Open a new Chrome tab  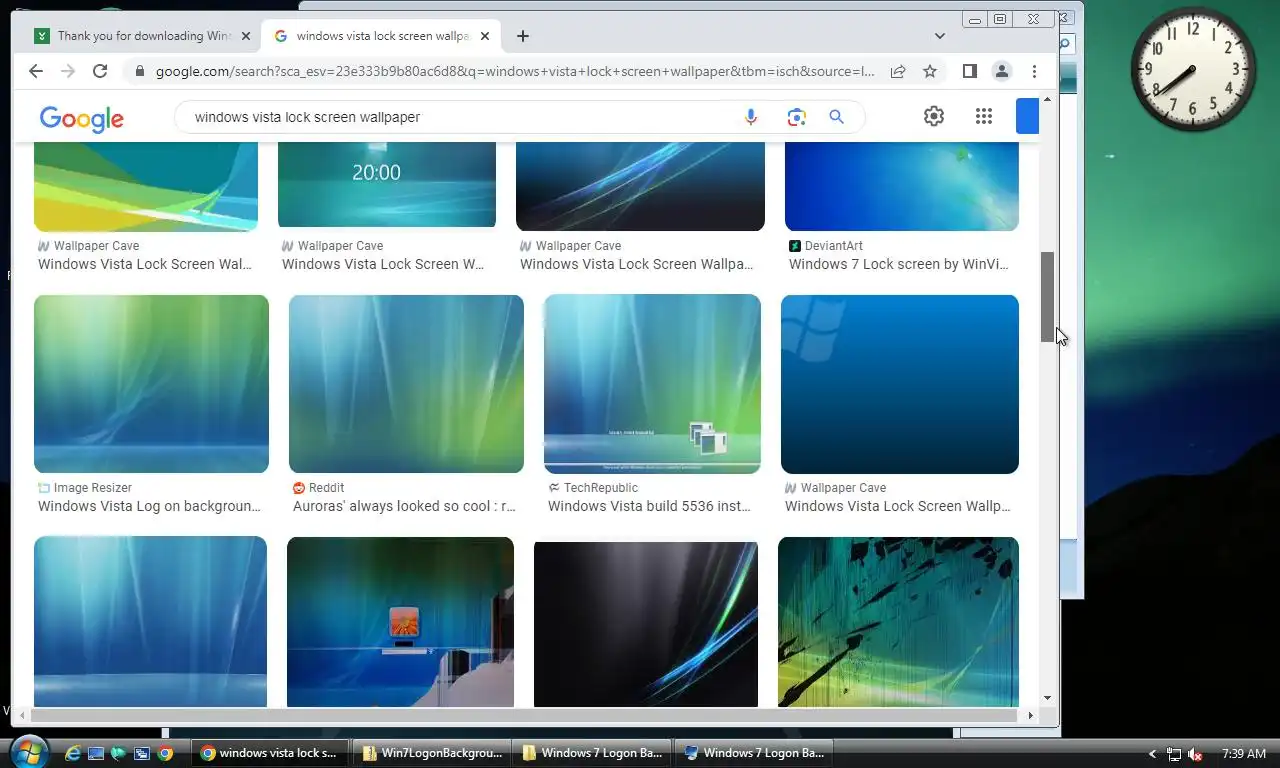click(523, 36)
